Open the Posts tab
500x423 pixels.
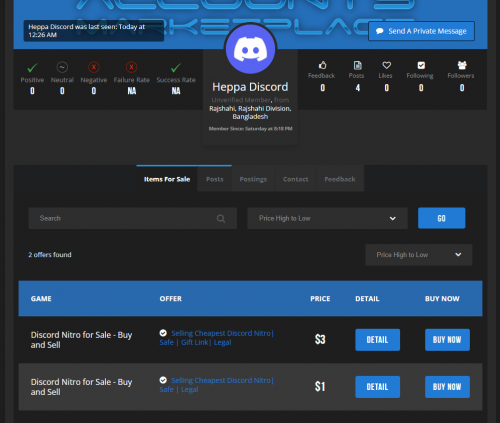coord(215,179)
